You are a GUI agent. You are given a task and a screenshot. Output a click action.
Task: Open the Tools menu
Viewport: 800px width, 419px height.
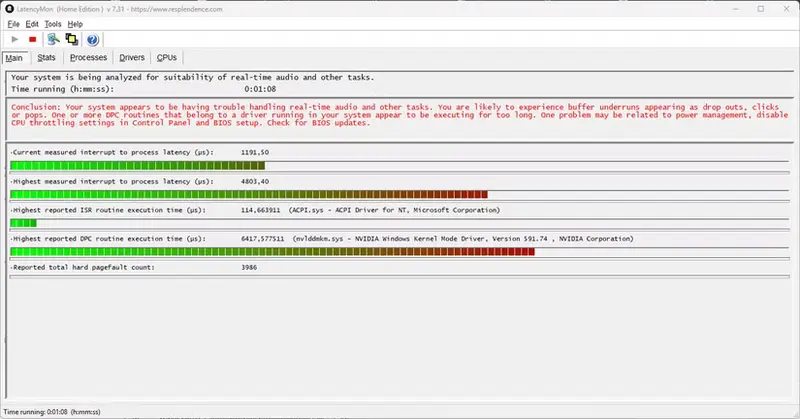click(53, 23)
